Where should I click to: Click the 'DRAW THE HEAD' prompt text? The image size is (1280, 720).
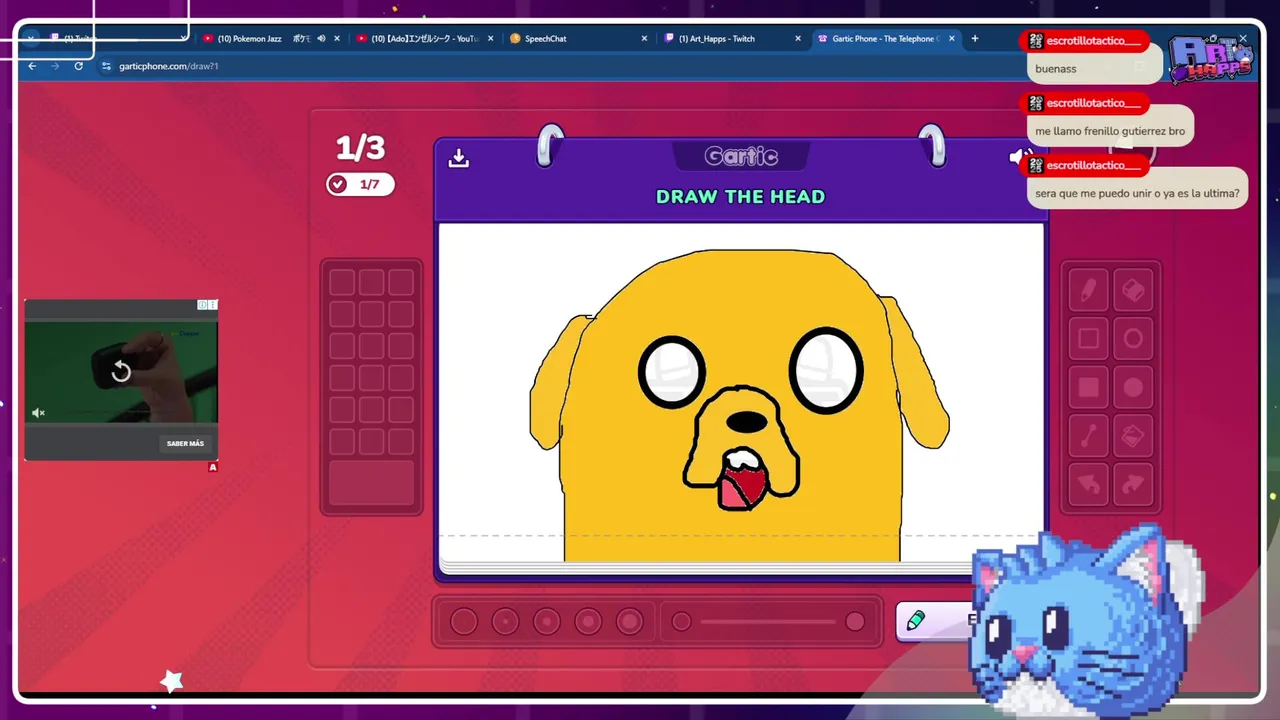click(x=741, y=197)
